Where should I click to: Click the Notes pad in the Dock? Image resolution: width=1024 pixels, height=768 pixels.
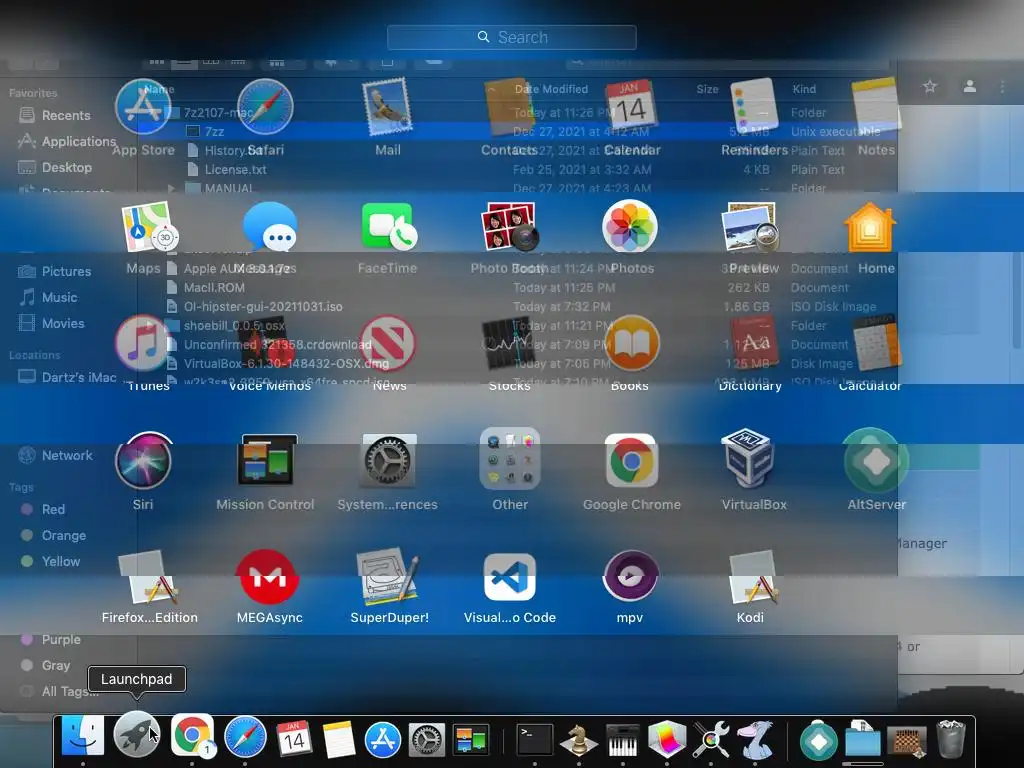click(x=339, y=739)
